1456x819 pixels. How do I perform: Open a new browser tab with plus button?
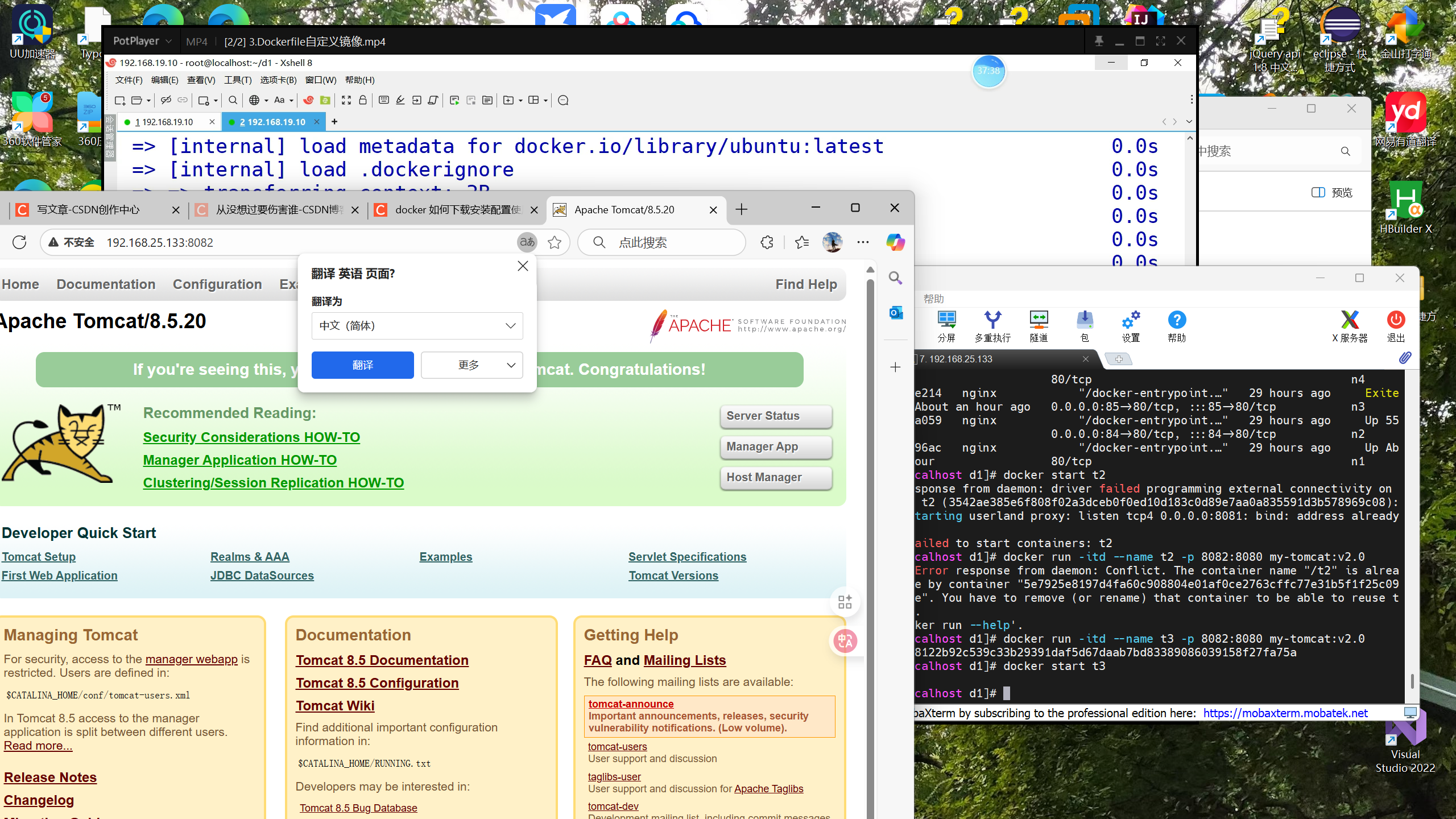741,209
